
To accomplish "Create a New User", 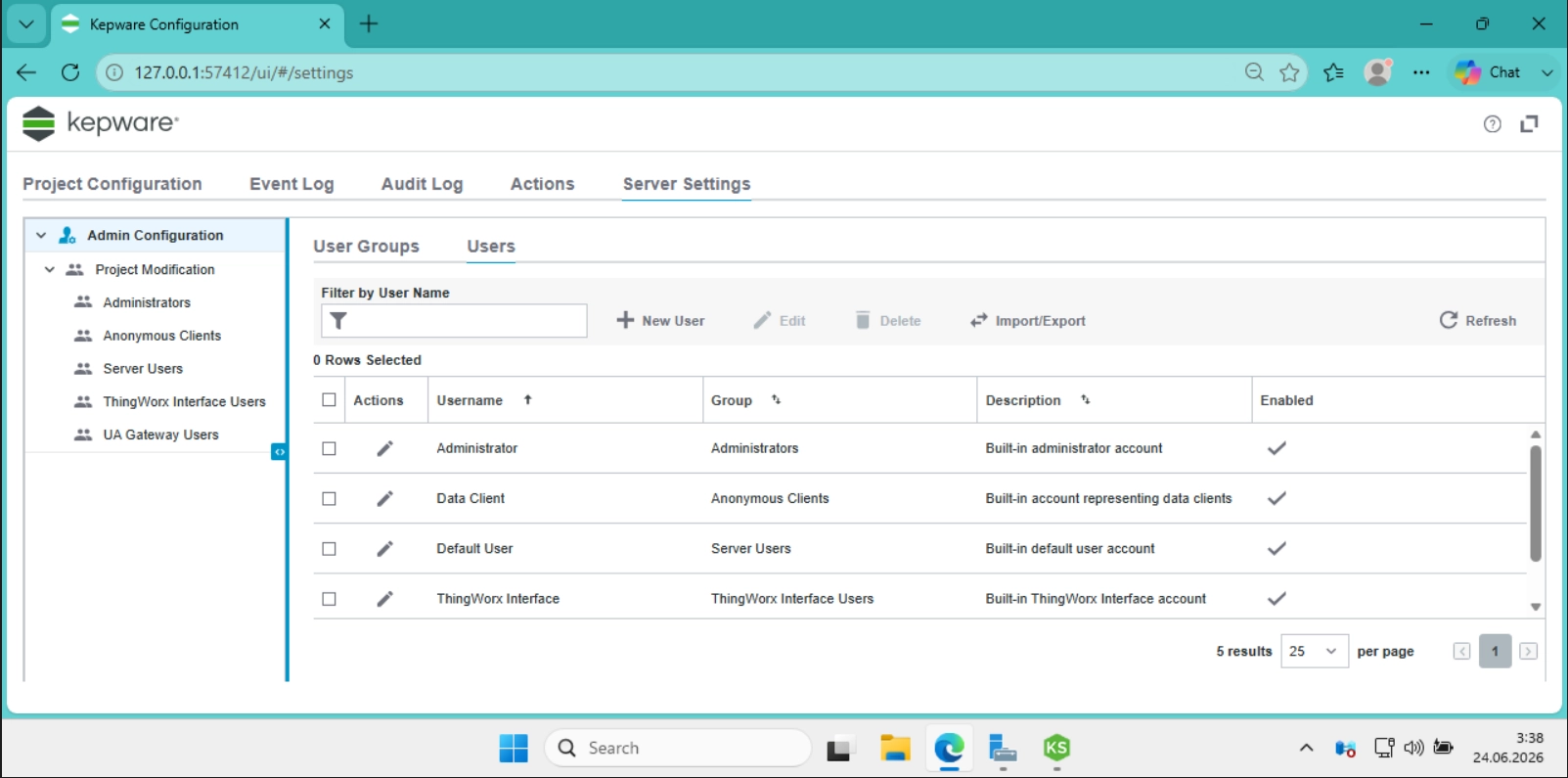I will pyautogui.click(x=660, y=321).
